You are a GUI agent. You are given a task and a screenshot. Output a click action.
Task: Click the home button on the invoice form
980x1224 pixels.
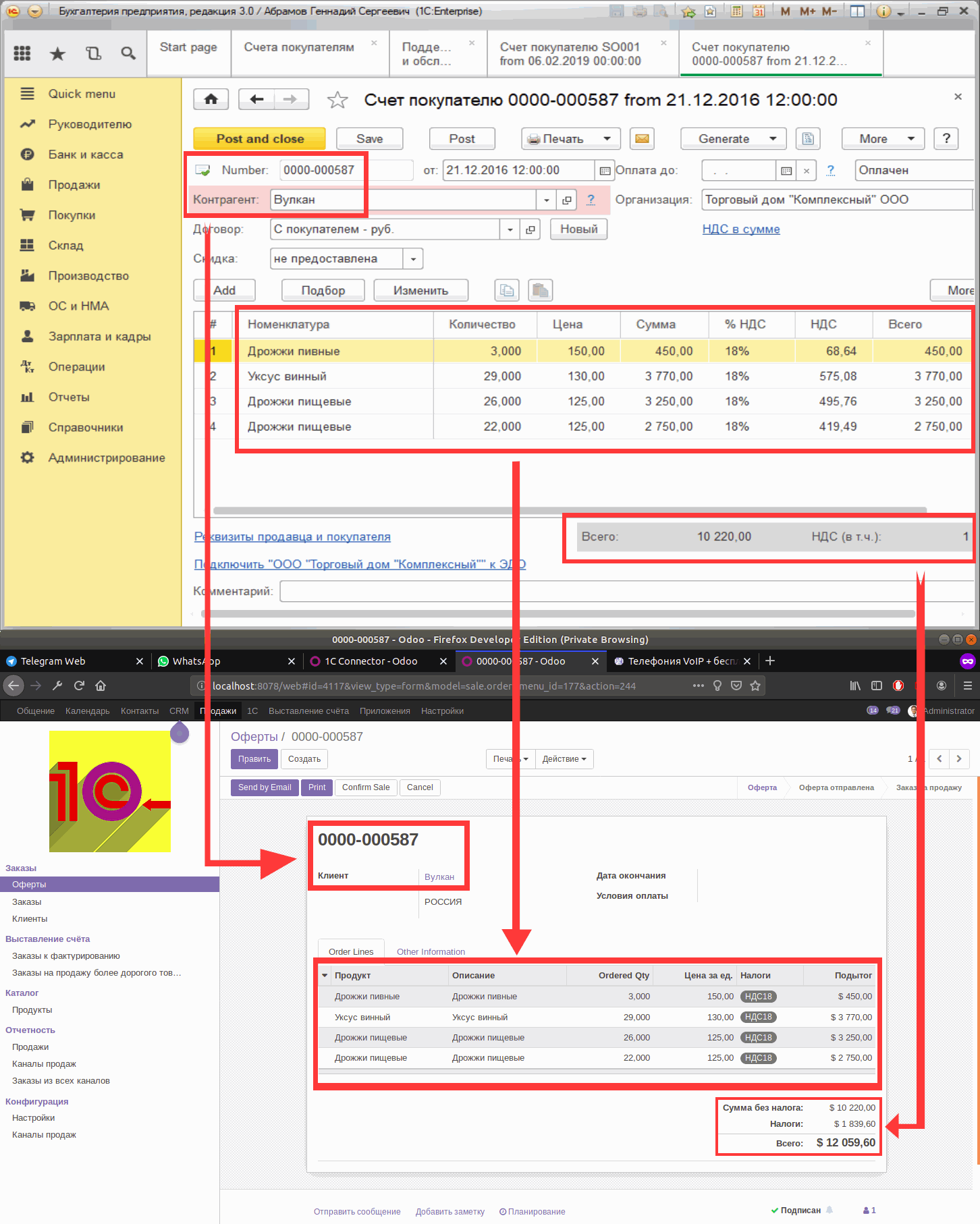(211, 99)
